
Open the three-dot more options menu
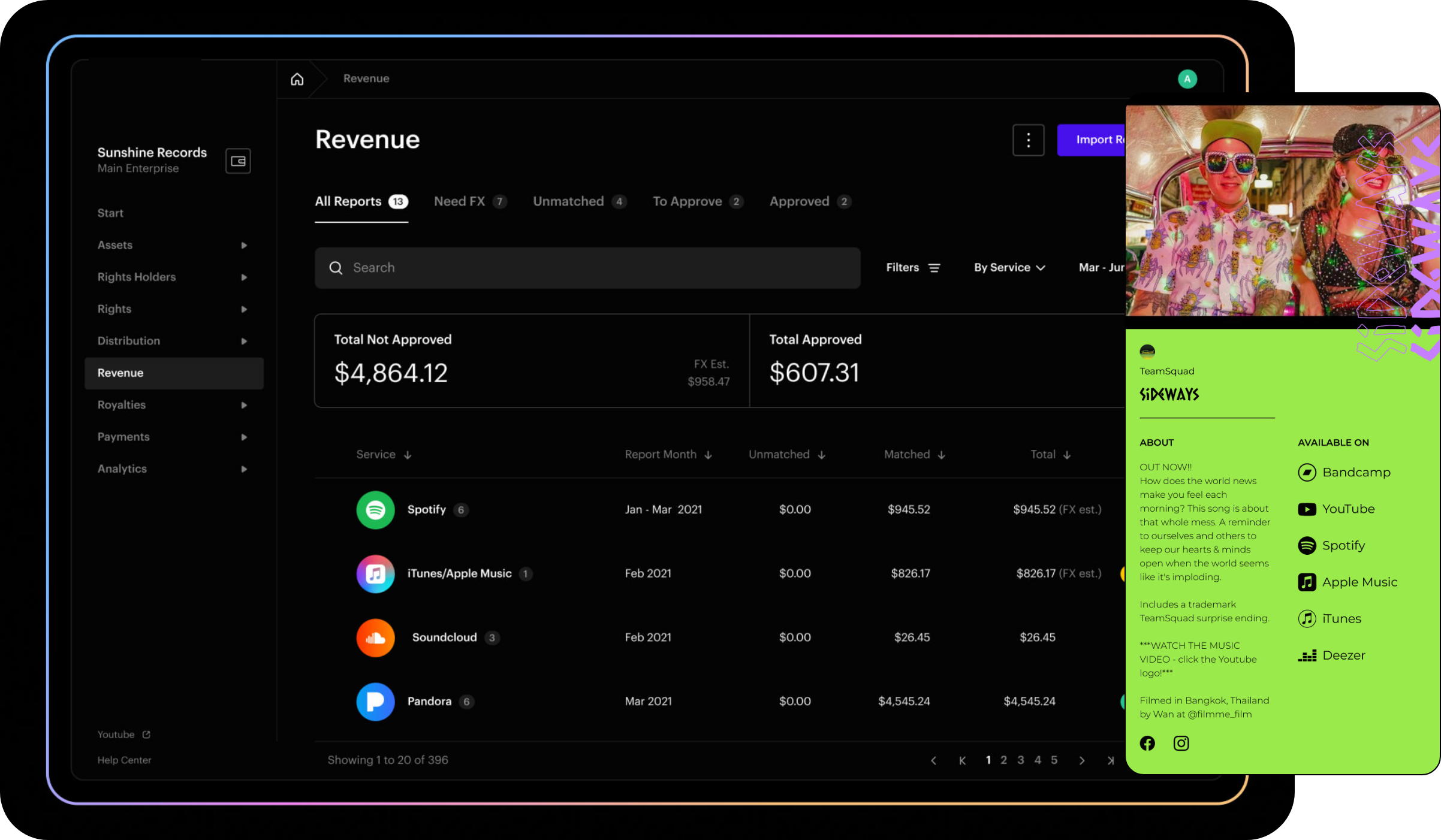pyautogui.click(x=1029, y=140)
